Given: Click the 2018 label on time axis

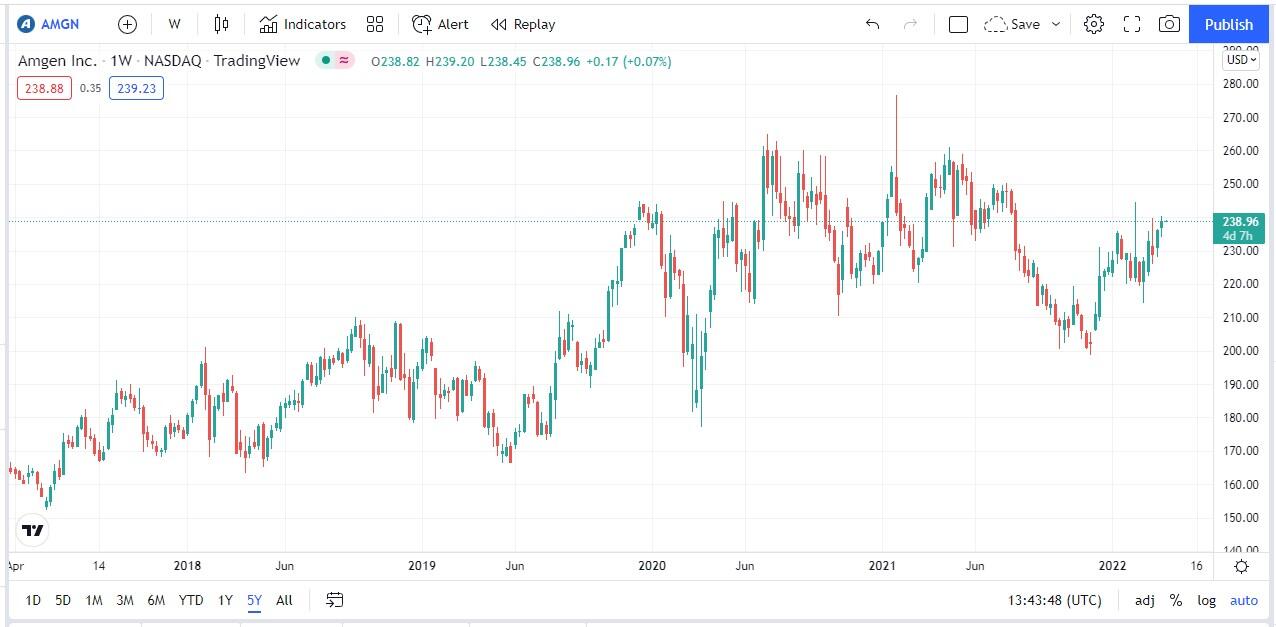Looking at the screenshot, I should [187, 566].
